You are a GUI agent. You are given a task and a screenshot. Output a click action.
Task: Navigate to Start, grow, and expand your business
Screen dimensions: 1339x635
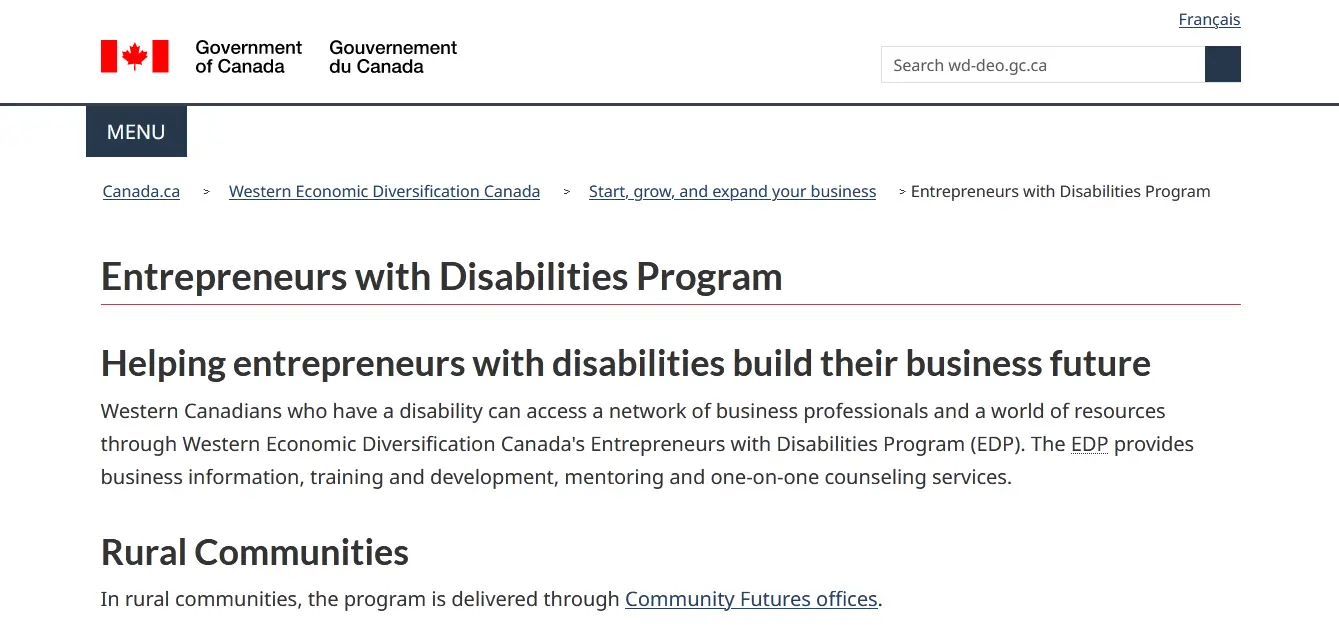pyautogui.click(x=732, y=192)
